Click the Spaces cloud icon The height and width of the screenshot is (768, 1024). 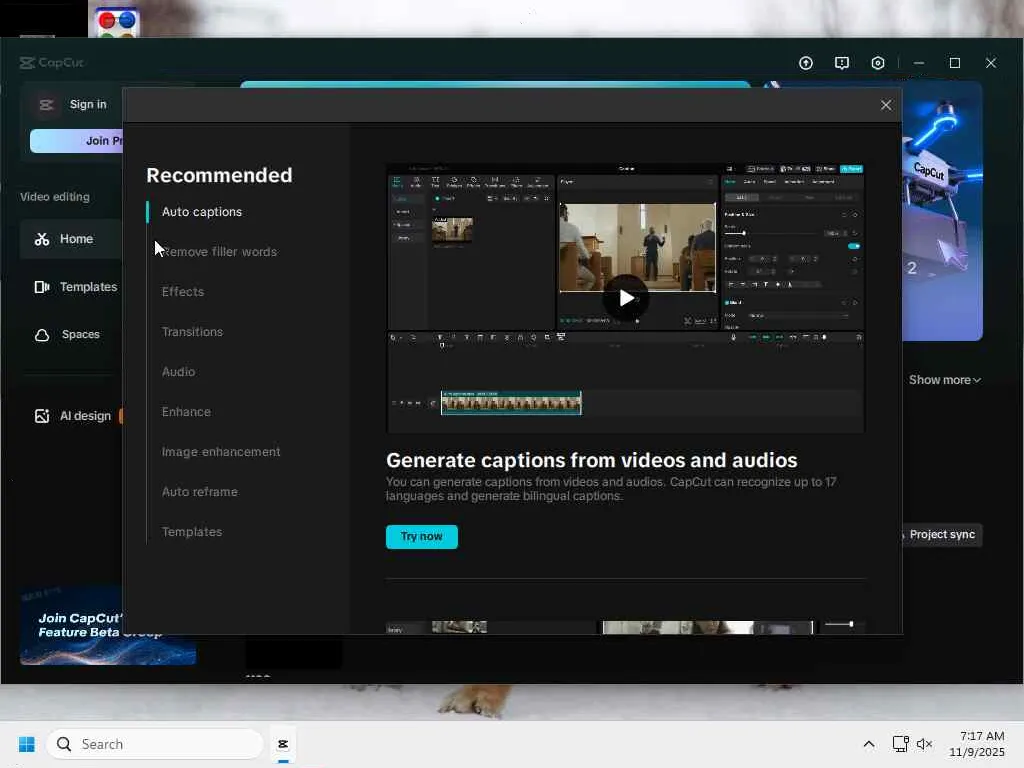(x=42, y=335)
